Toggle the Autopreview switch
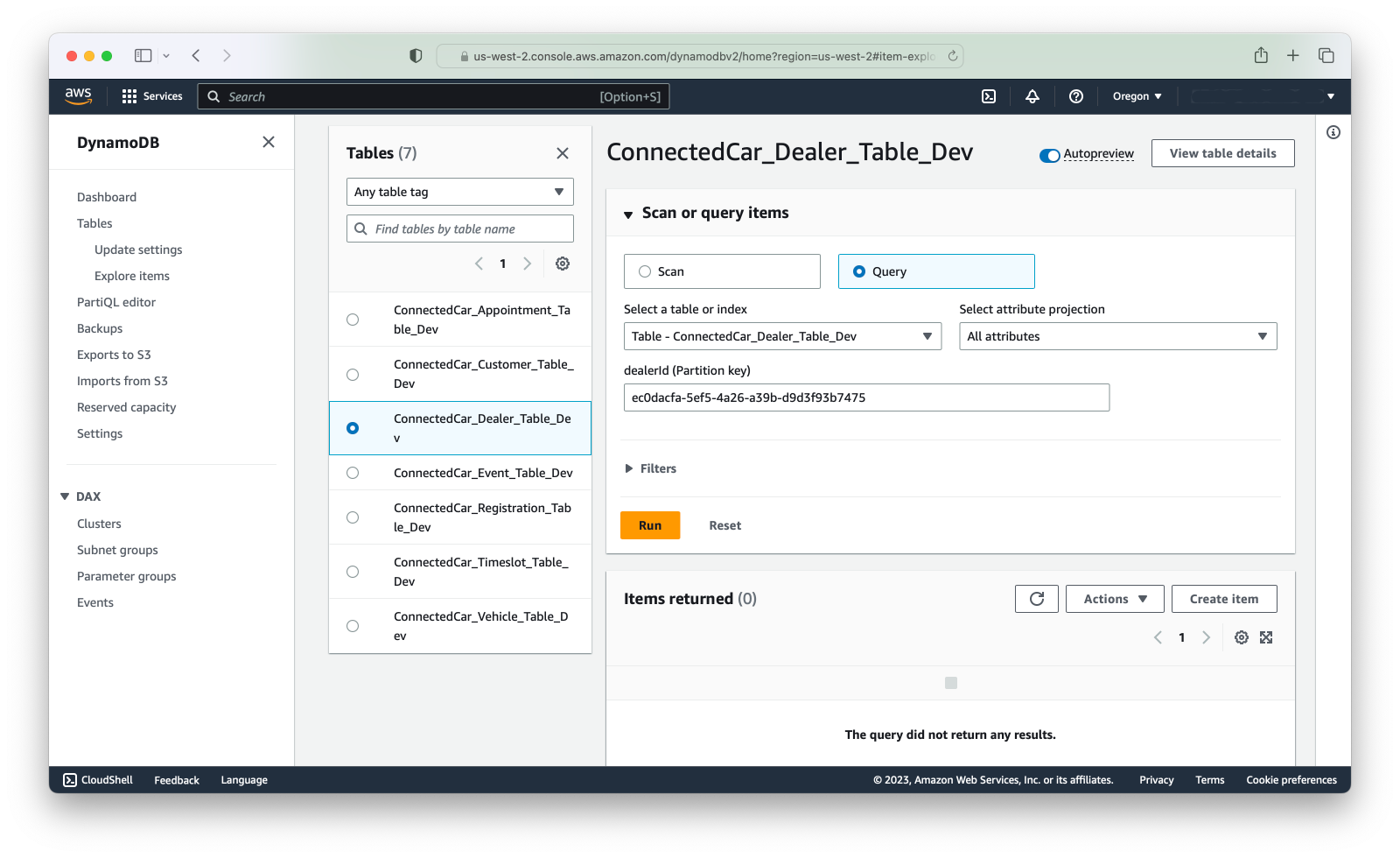This screenshot has width=1400, height=858. 1050,155
